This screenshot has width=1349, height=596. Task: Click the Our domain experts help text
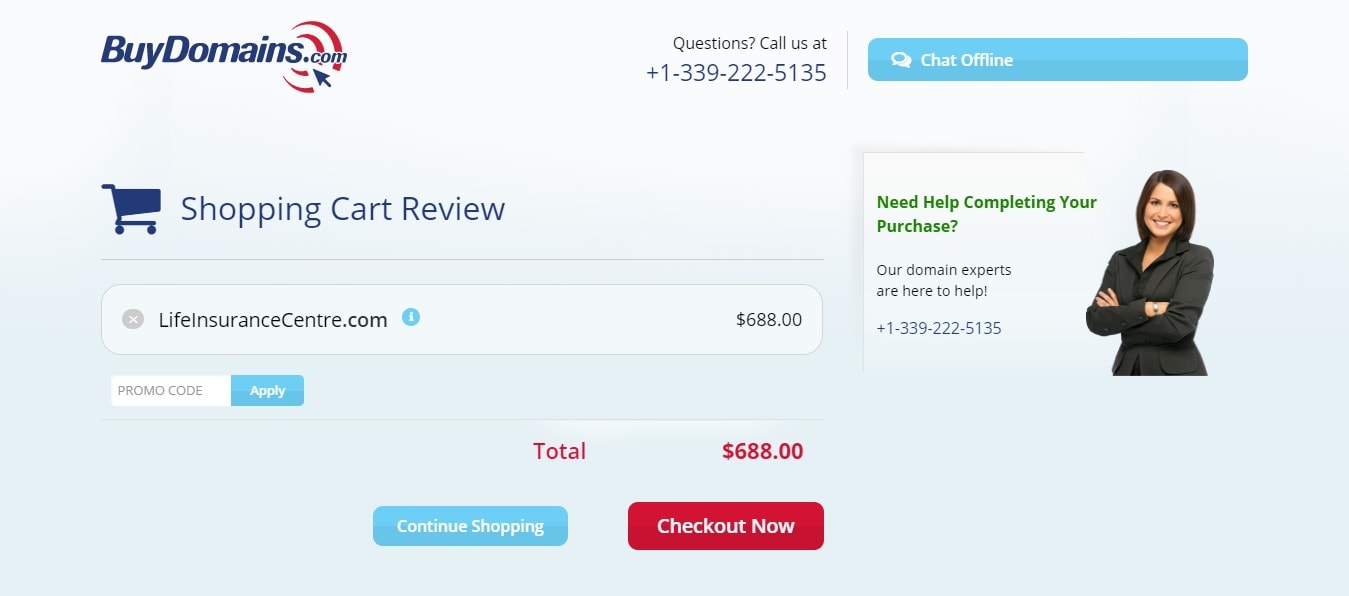tap(944, 280)
